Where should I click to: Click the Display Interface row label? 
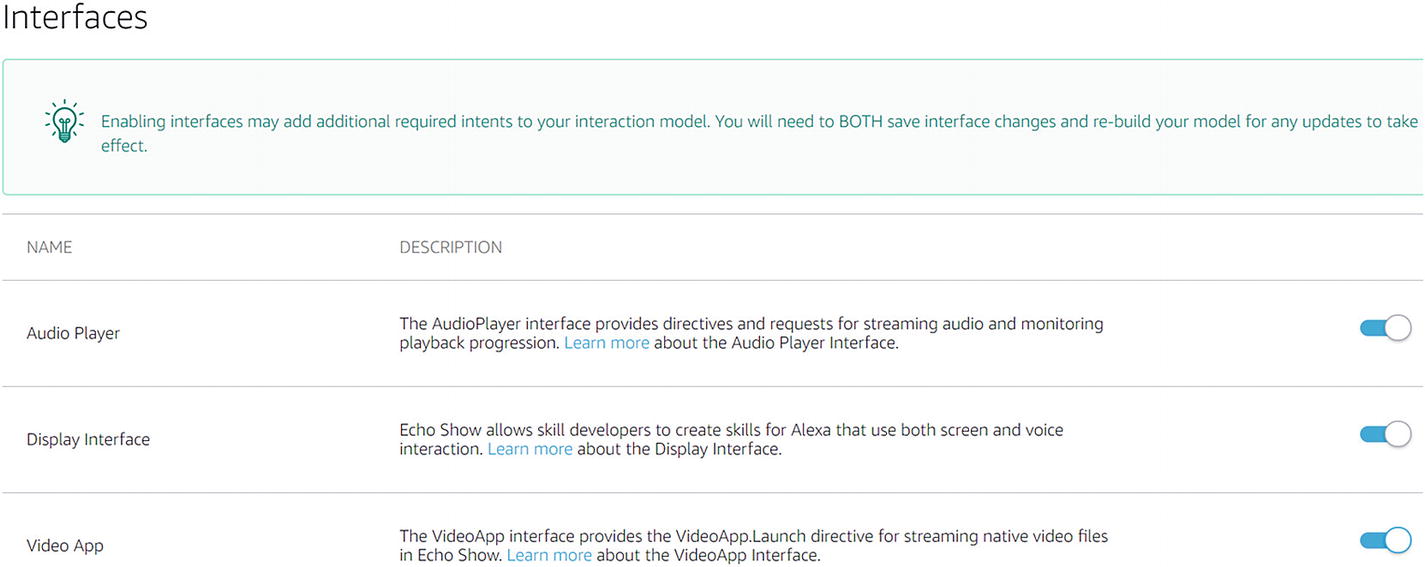tap(88, 439)
